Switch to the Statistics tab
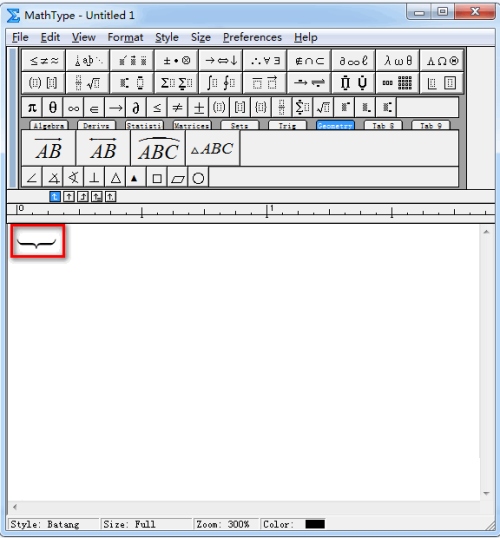 144,126
